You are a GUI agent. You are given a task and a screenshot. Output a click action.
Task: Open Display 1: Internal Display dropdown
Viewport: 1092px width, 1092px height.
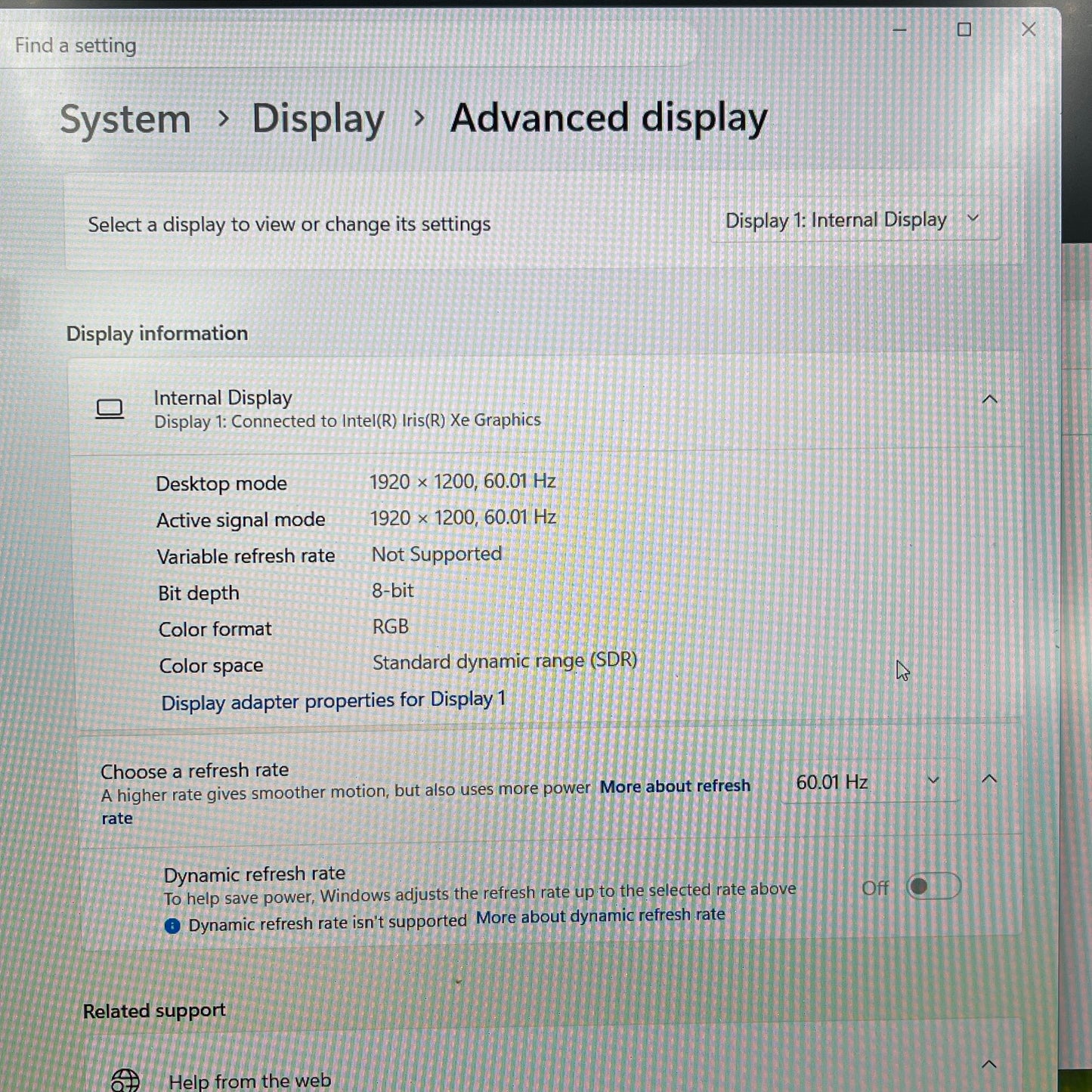pyautogui.click(x=855, y=220)
